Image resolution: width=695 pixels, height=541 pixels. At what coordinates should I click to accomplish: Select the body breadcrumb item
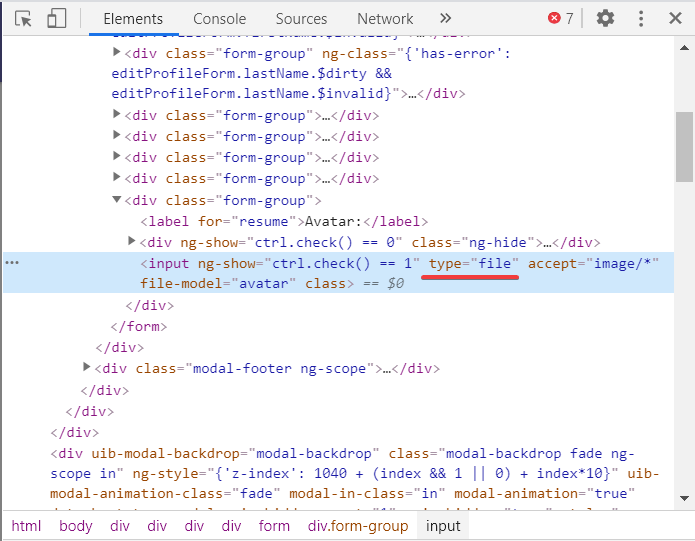coord(75,526)
